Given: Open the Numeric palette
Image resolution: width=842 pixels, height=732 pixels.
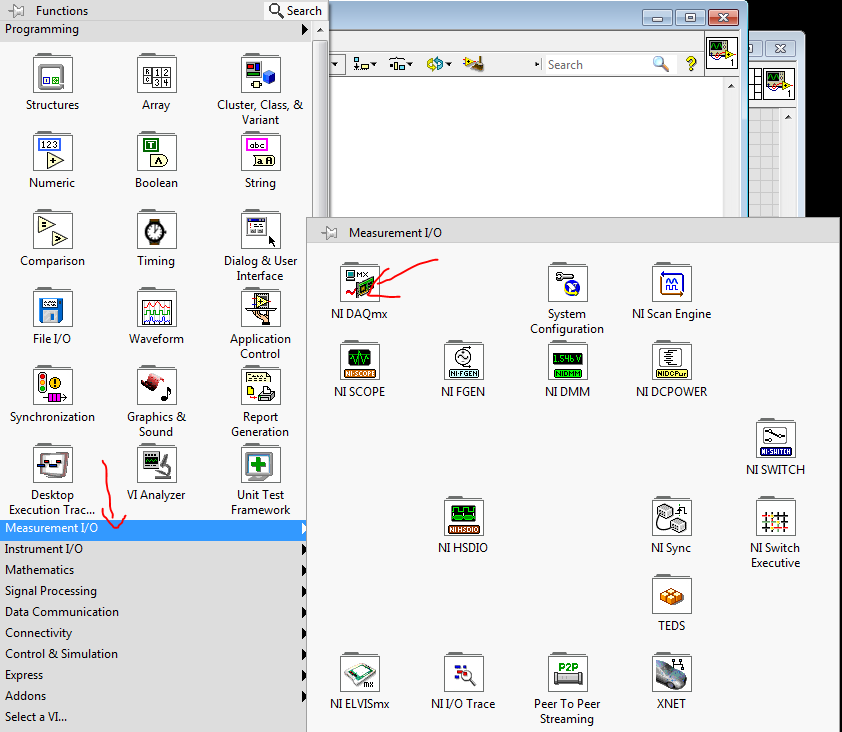Looking at the screenshot, I should pyautogui.click(x=52, y=151).
